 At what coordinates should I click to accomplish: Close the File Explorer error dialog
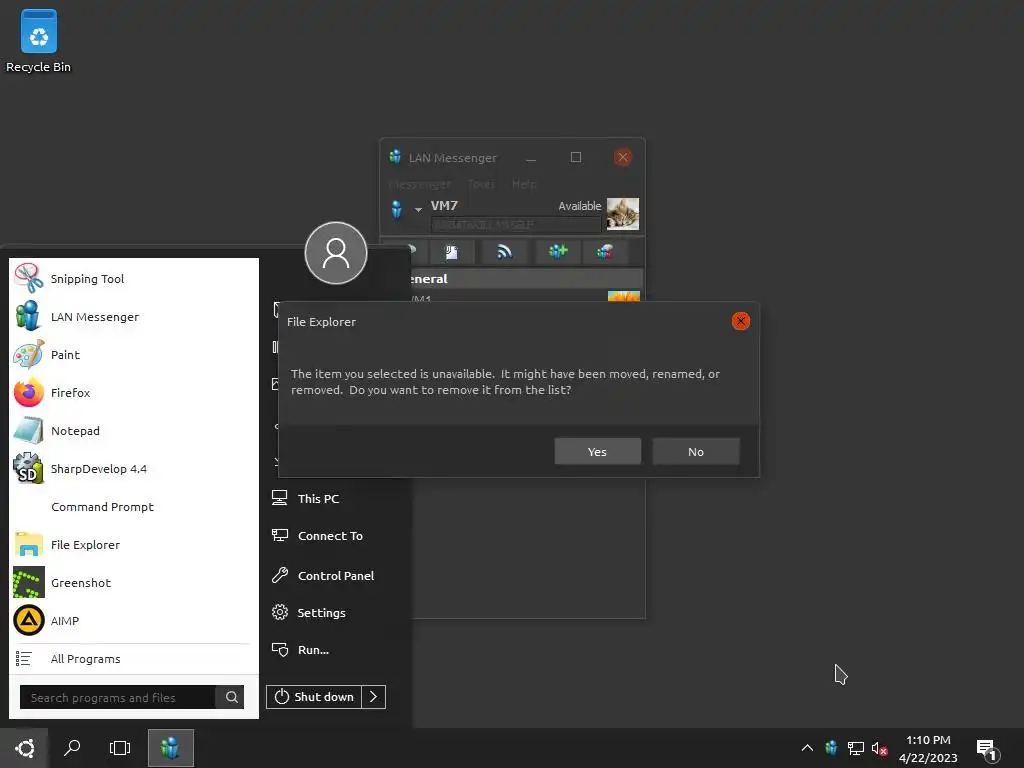point(741,321)
